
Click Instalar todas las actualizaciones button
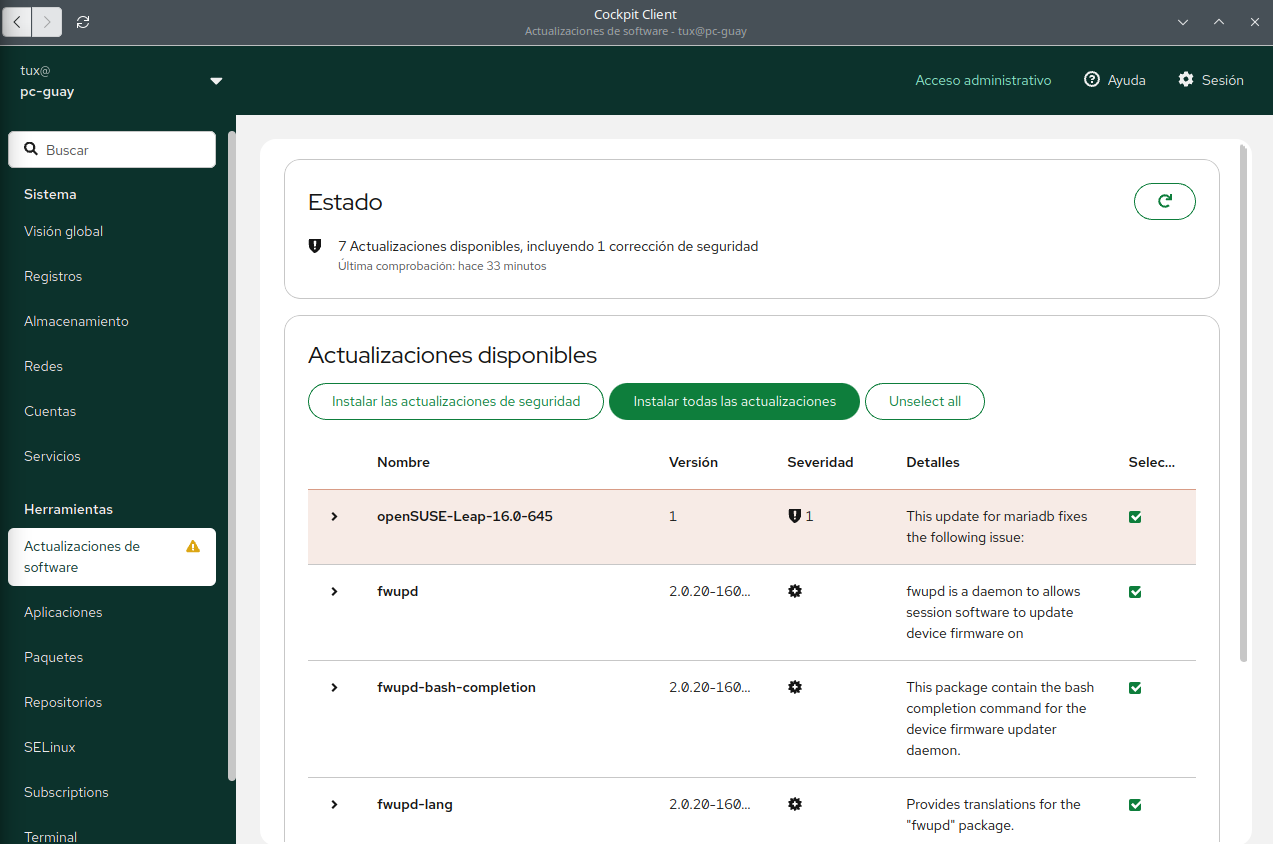pyautogui.click(x=734, y=401)
